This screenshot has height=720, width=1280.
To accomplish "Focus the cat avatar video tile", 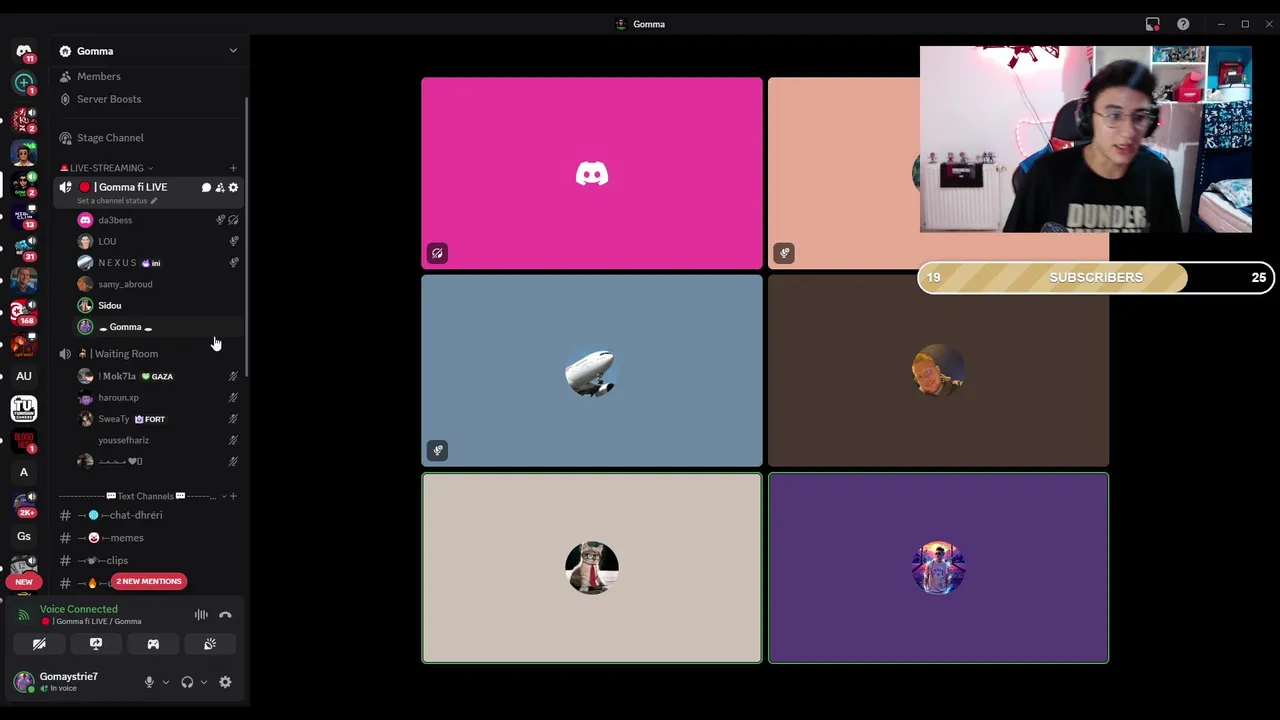I will pos(592,568).
